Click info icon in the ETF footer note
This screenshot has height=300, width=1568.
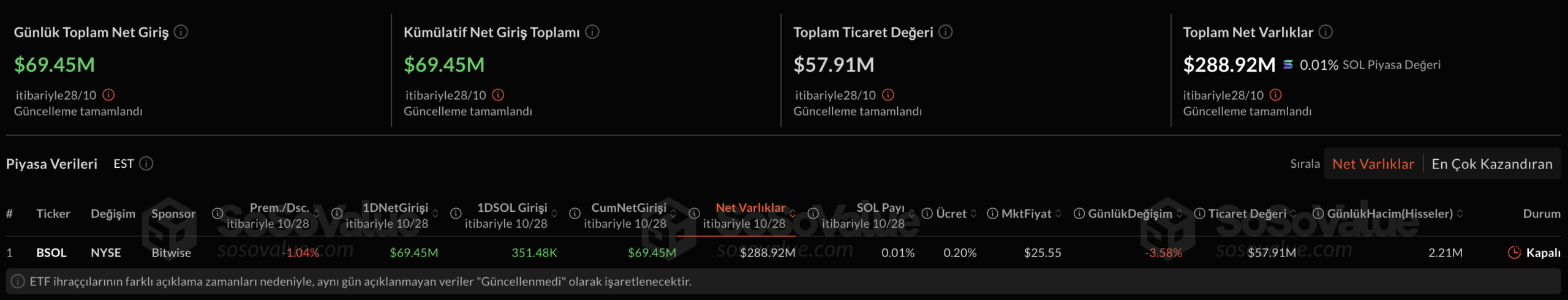pos(18,282)
